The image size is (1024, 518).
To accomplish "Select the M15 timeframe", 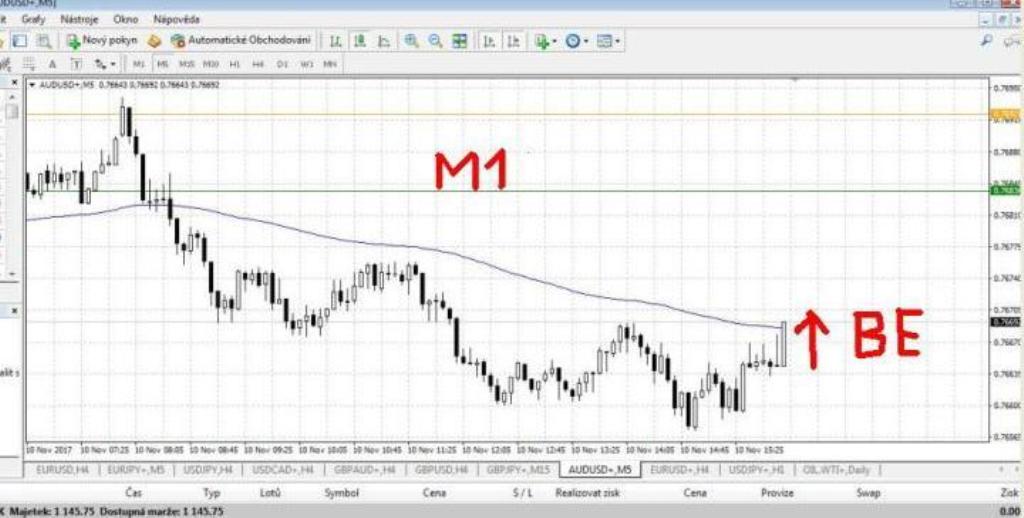I will click(187, 64).
